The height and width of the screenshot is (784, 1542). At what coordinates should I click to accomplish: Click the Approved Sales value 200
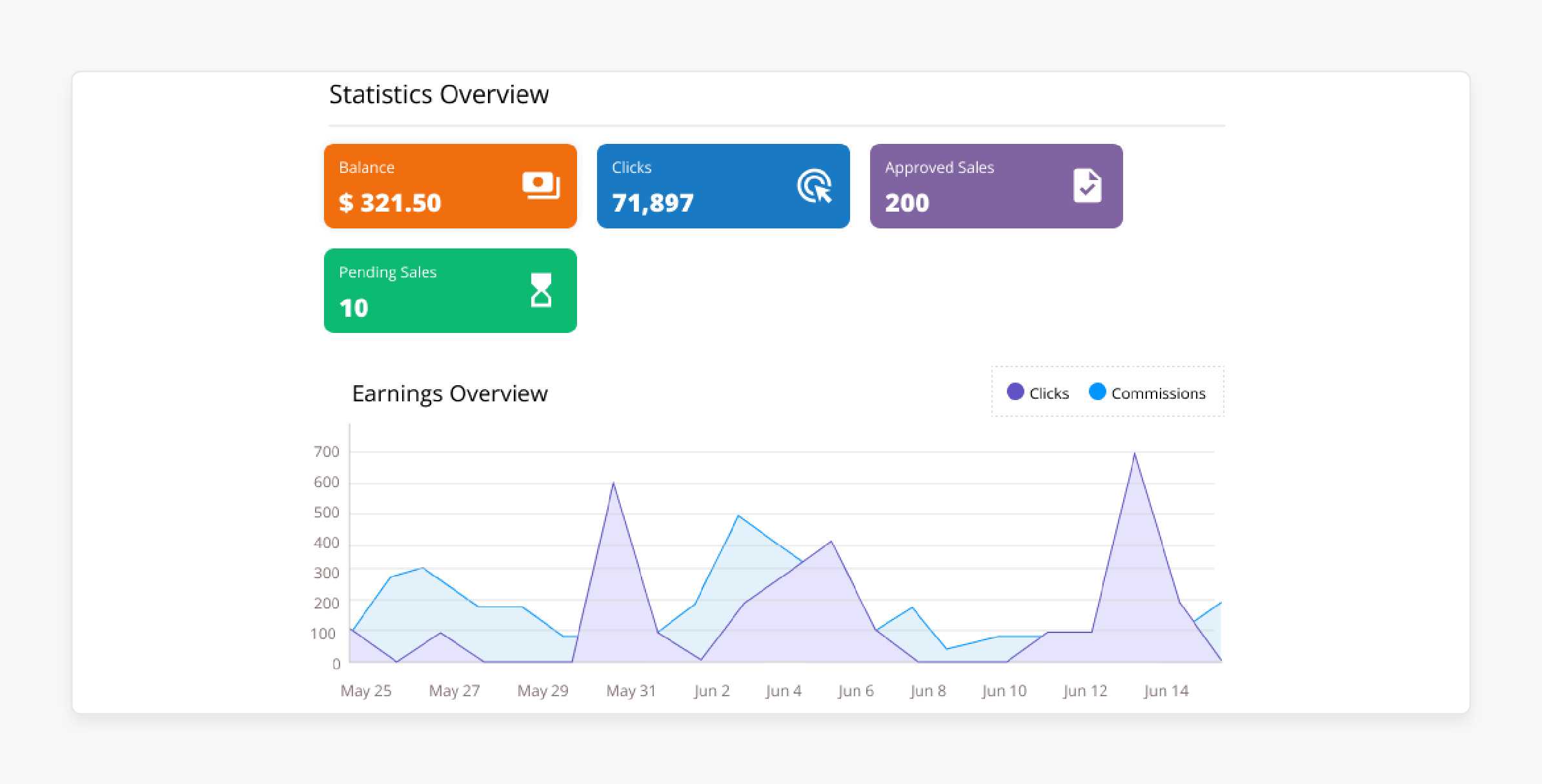[907, 203]
